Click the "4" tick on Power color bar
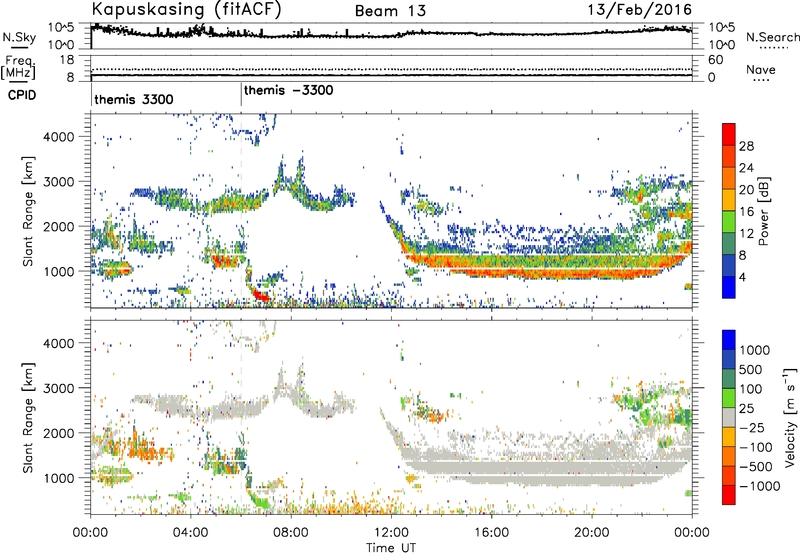Image resolution: width=800 pixels, height=554 pixels. [743, 277]
